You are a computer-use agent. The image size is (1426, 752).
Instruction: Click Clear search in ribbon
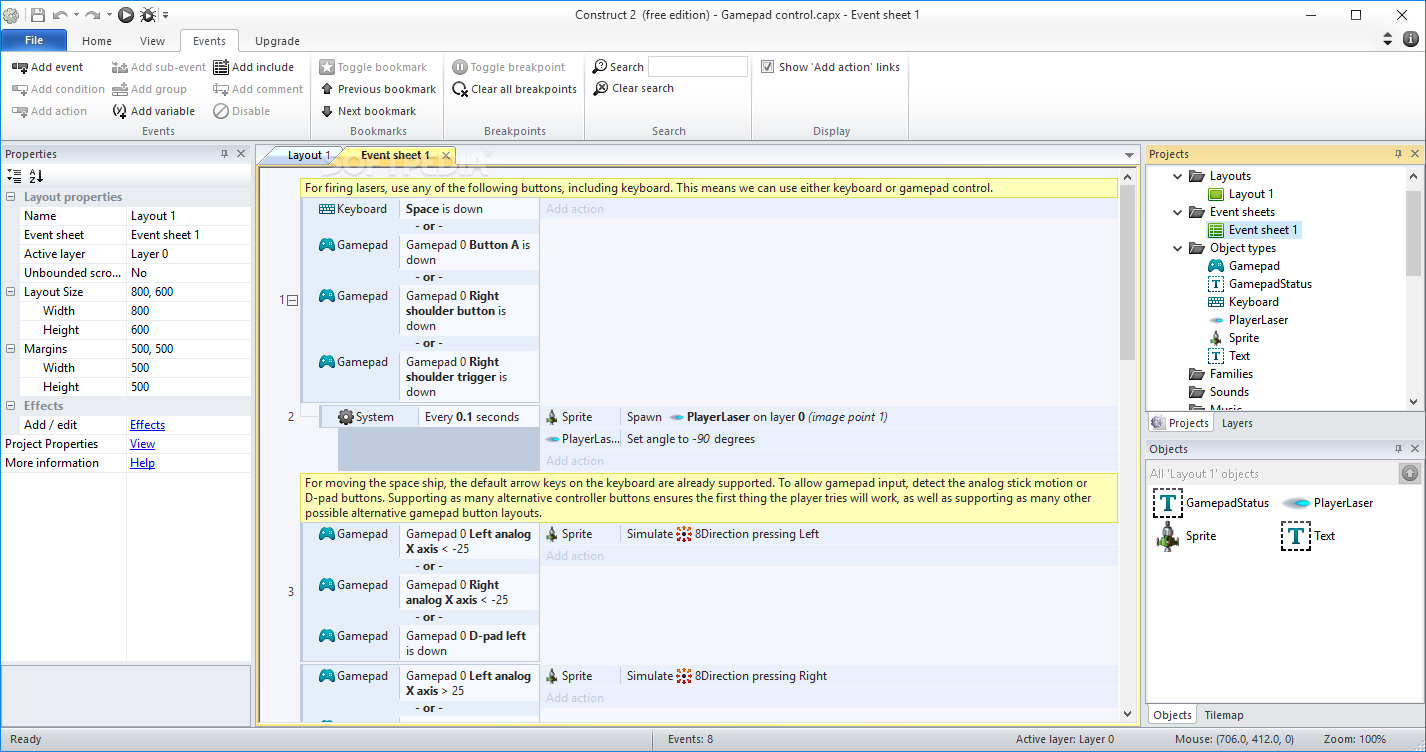pyautogui.click(x=633, y=88)
